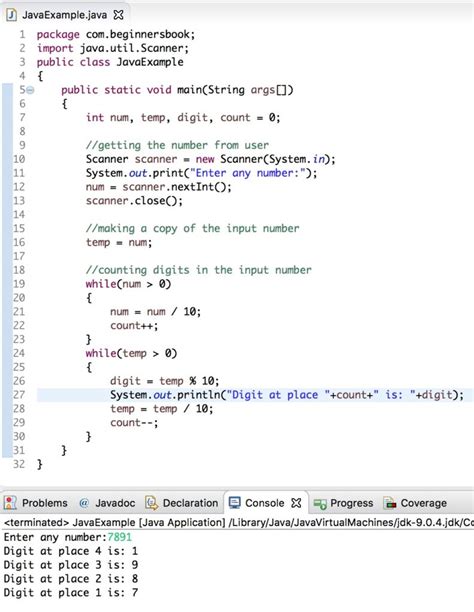Click the Coverage view icon
Screen dimensions: 474x612
390,503
